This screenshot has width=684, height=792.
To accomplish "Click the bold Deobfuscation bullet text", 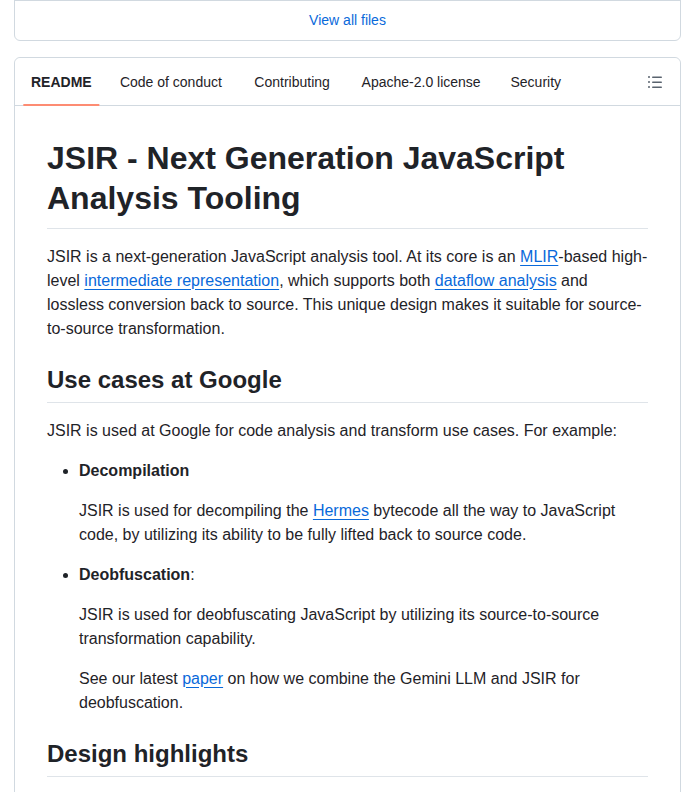I will [x=134, y=574].
